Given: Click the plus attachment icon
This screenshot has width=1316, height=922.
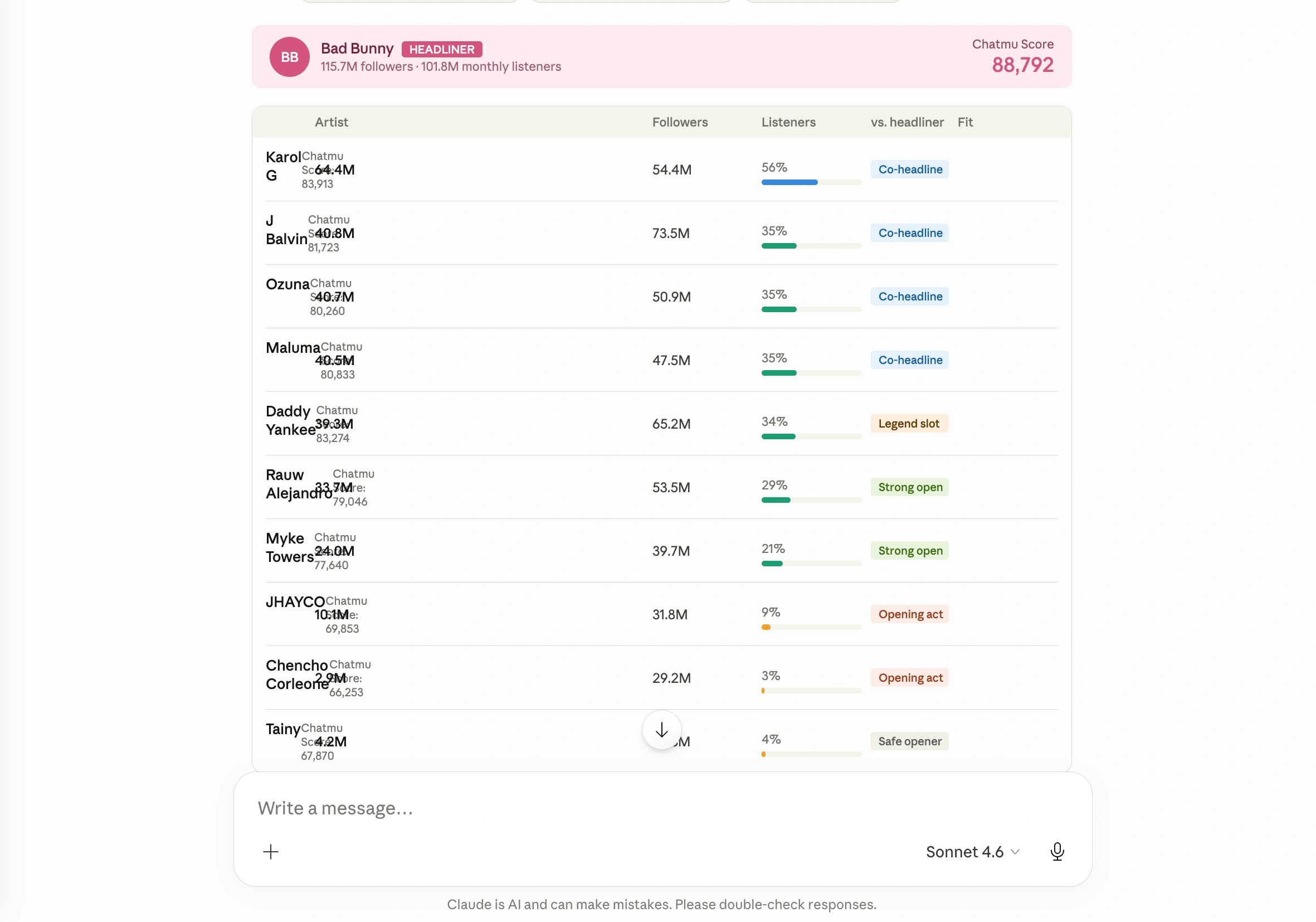Looking at the screenshot, I should 271,851.
